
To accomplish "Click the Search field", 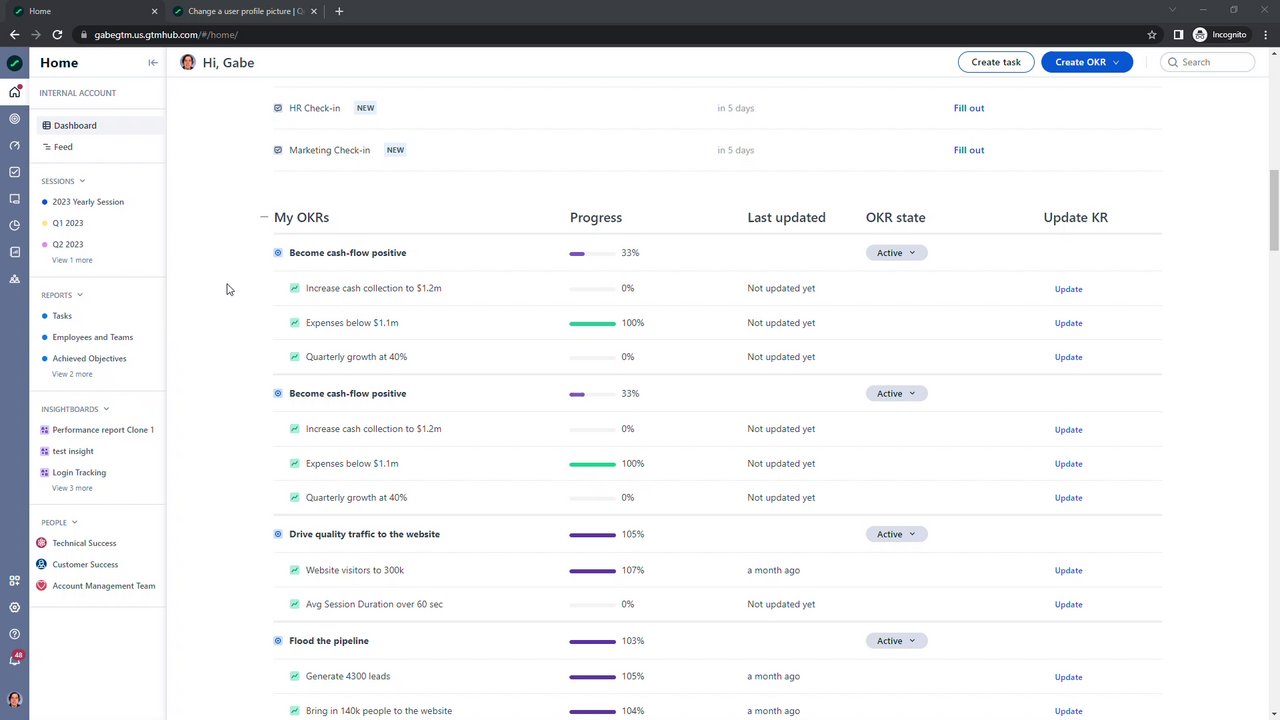I will 1208,62.
